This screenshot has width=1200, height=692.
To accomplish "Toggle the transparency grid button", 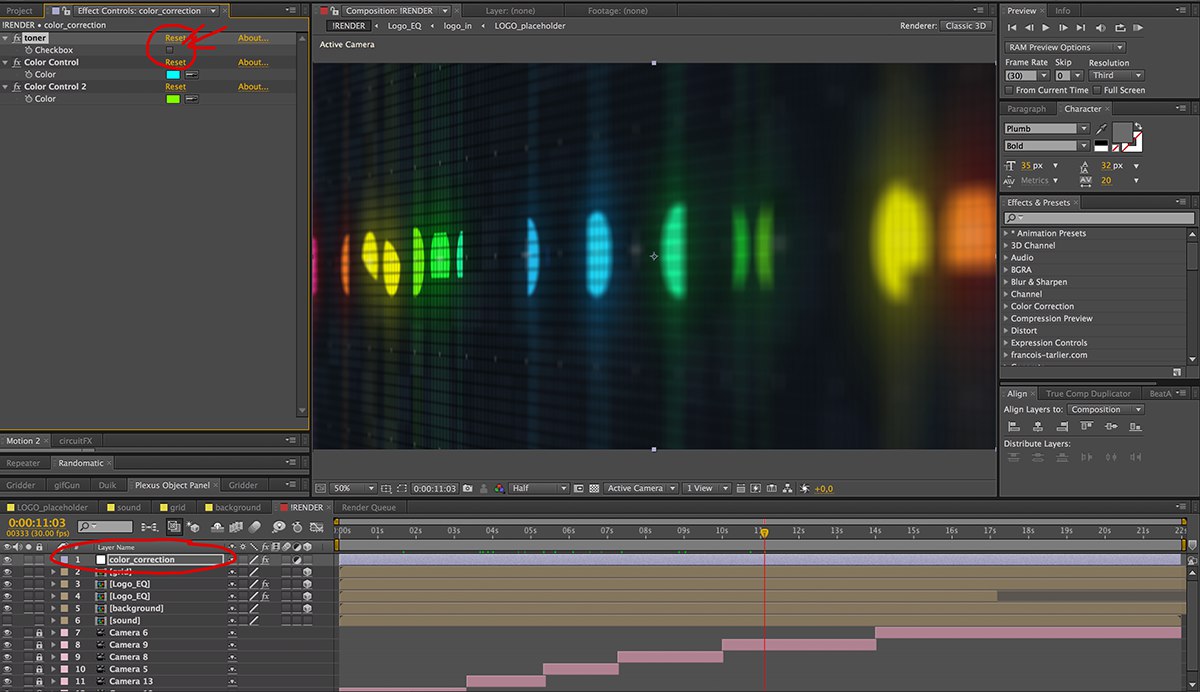I will (594, 488).
